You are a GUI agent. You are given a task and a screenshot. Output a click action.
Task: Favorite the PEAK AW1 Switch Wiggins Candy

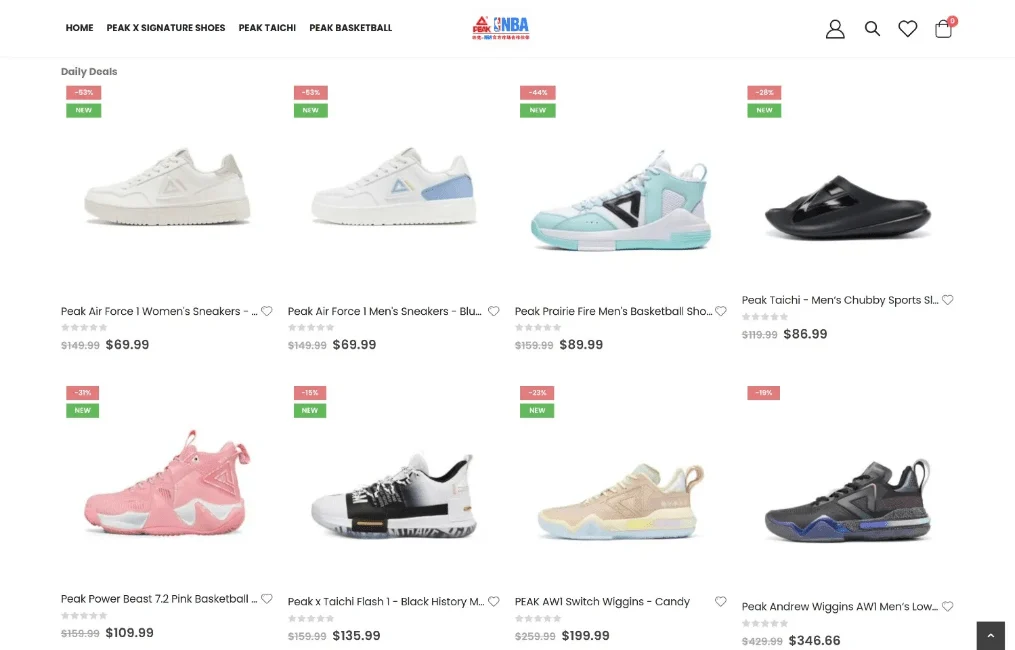720,601
